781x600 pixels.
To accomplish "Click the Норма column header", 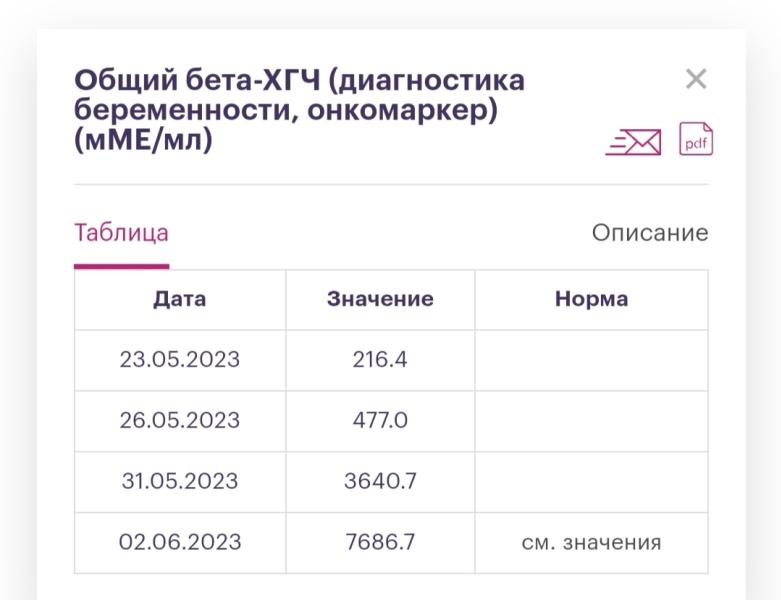I will click(591, 300).
